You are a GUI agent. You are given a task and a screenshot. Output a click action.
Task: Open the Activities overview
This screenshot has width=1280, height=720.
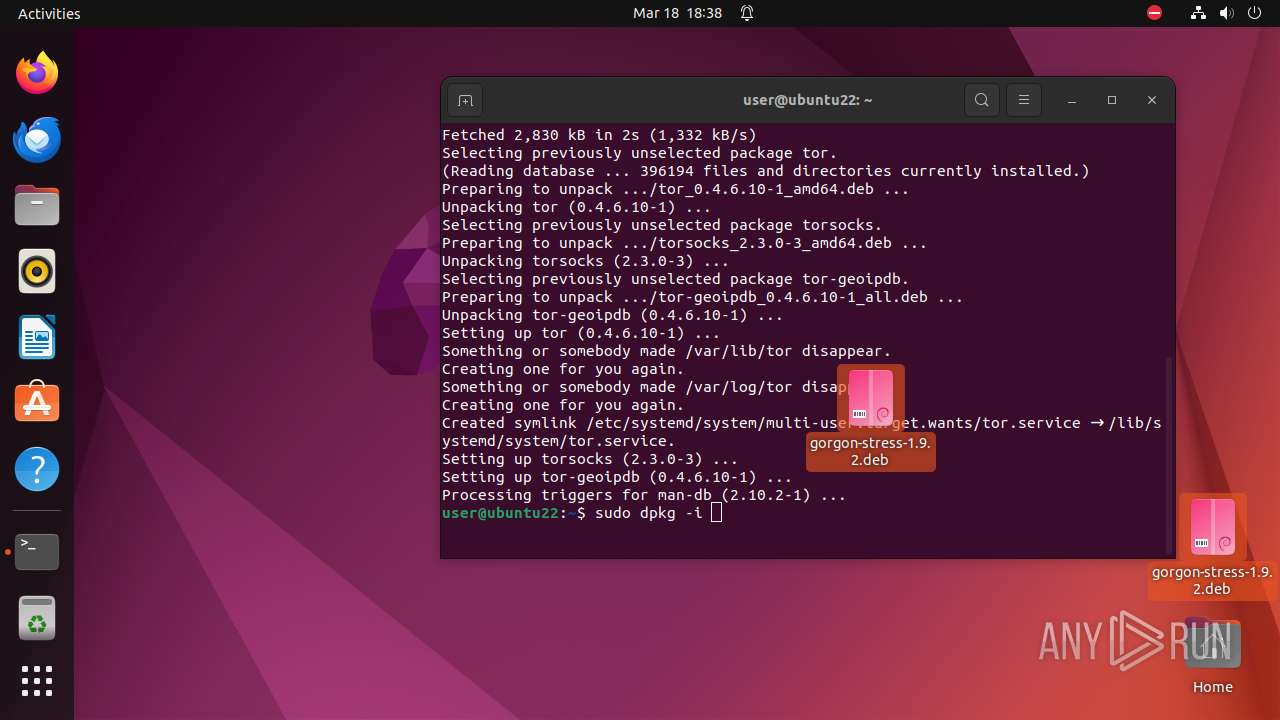49,13
